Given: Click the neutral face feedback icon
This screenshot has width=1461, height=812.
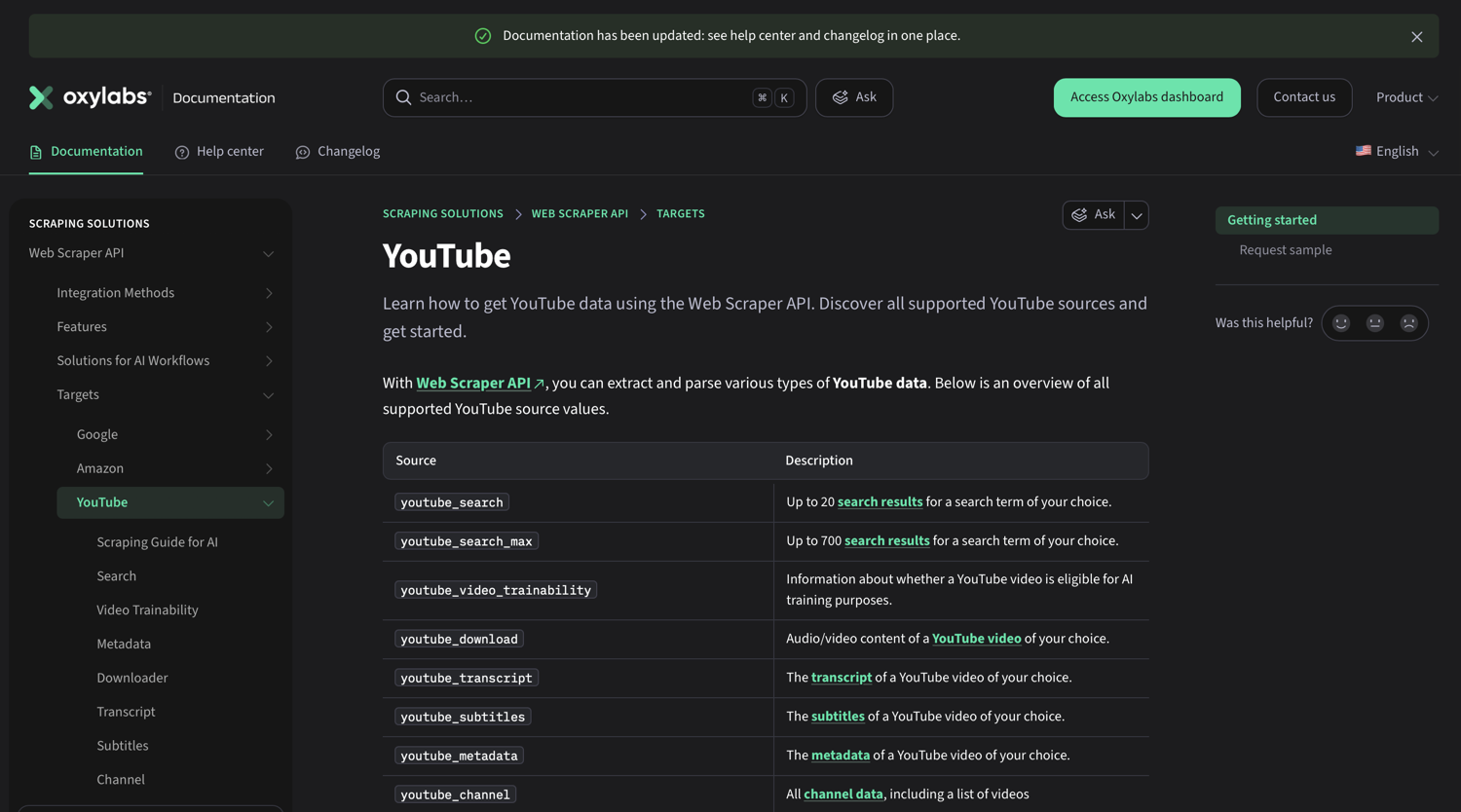Looking at the screenshot, I should pos(1375,323).
